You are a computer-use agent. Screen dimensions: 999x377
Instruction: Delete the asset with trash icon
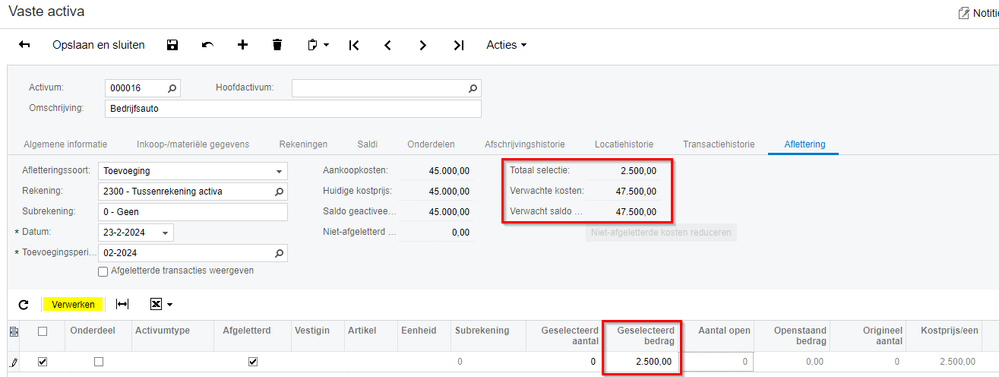(277, 45)
